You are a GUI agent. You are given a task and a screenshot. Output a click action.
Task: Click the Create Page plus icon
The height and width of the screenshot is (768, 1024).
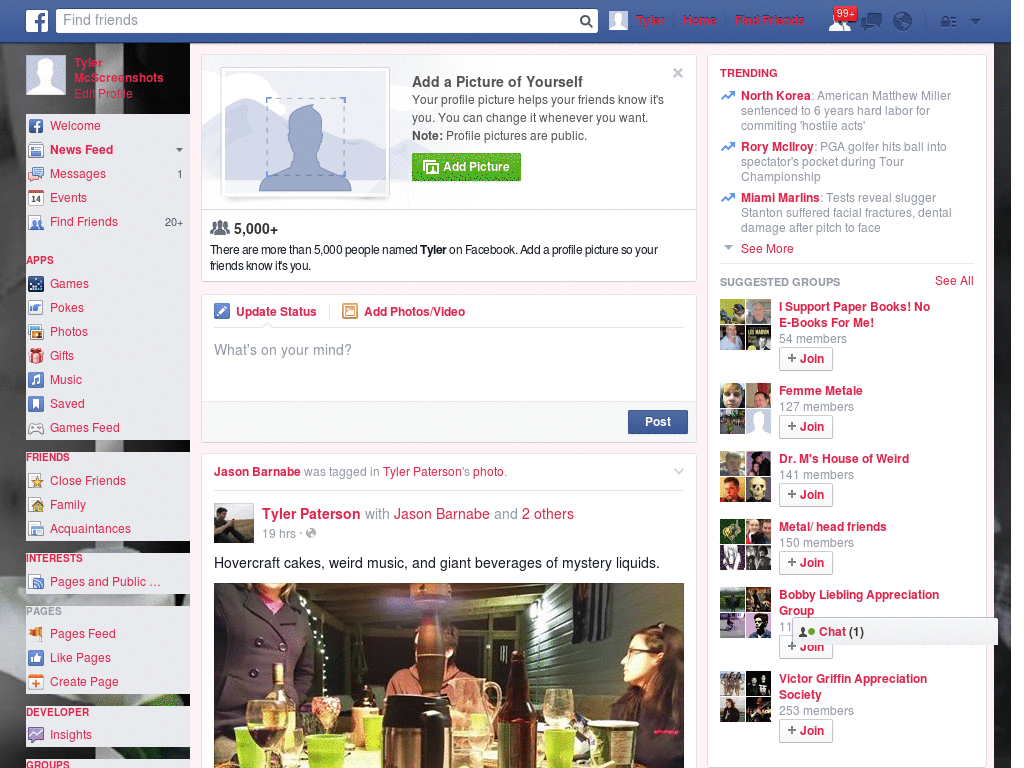(x=36, y=682)
